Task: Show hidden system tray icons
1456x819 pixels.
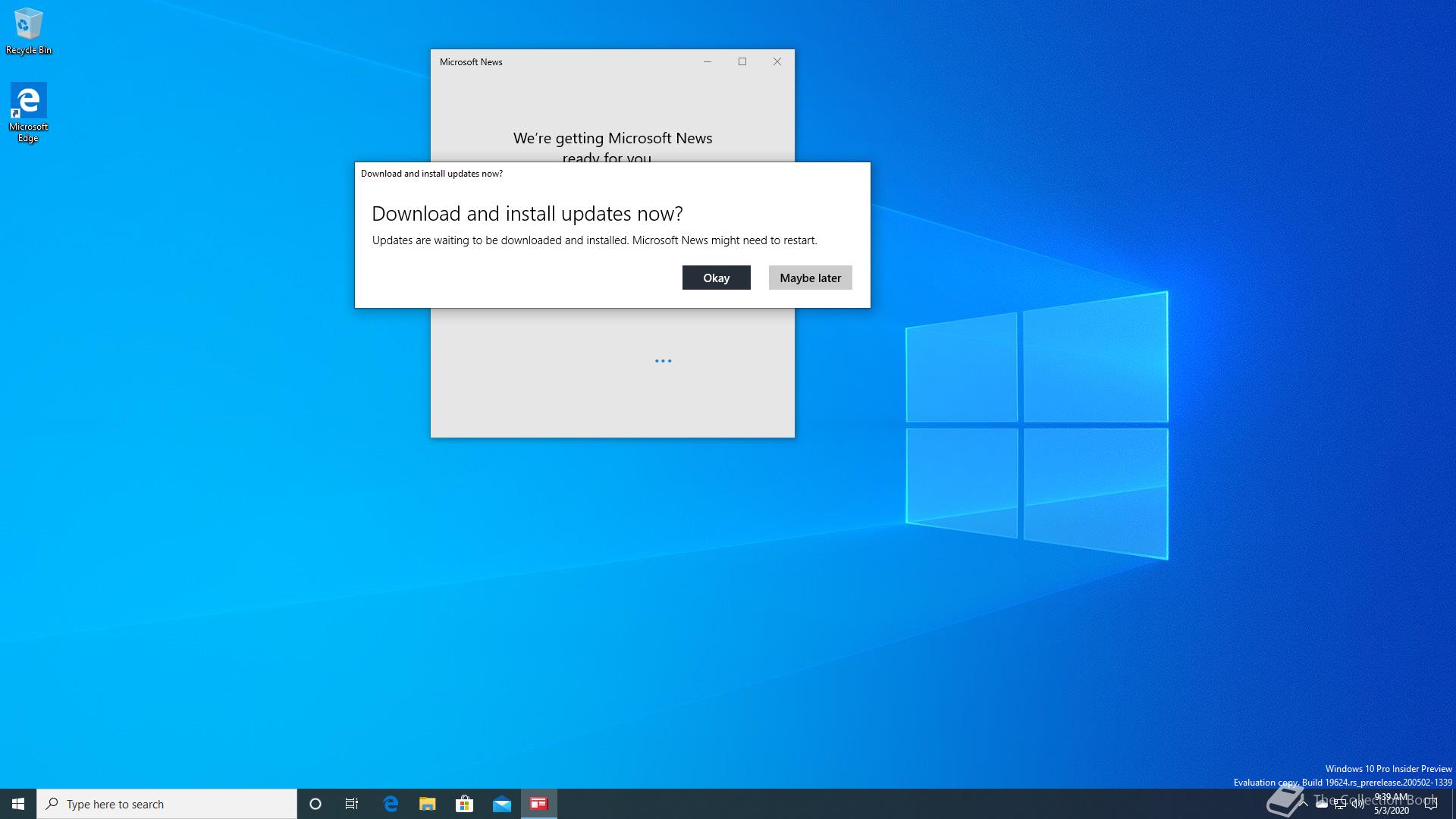Action: 1304,804
